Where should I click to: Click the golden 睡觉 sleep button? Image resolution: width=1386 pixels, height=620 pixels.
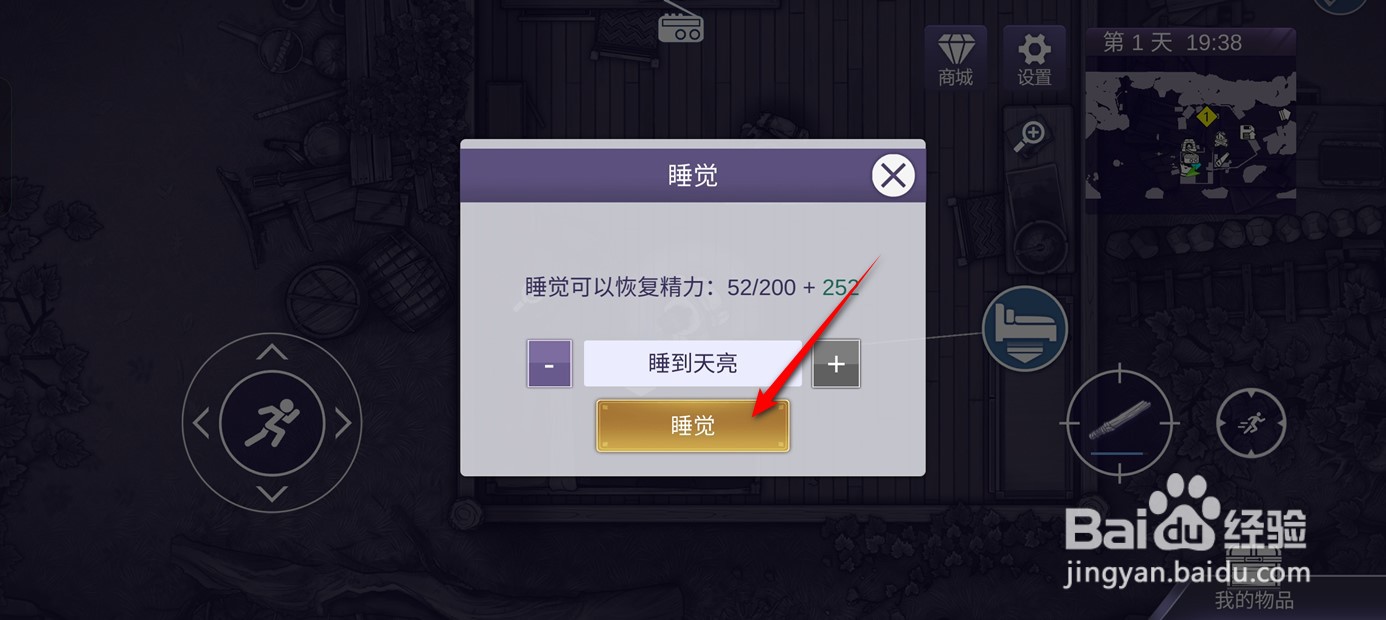[693, 426]
